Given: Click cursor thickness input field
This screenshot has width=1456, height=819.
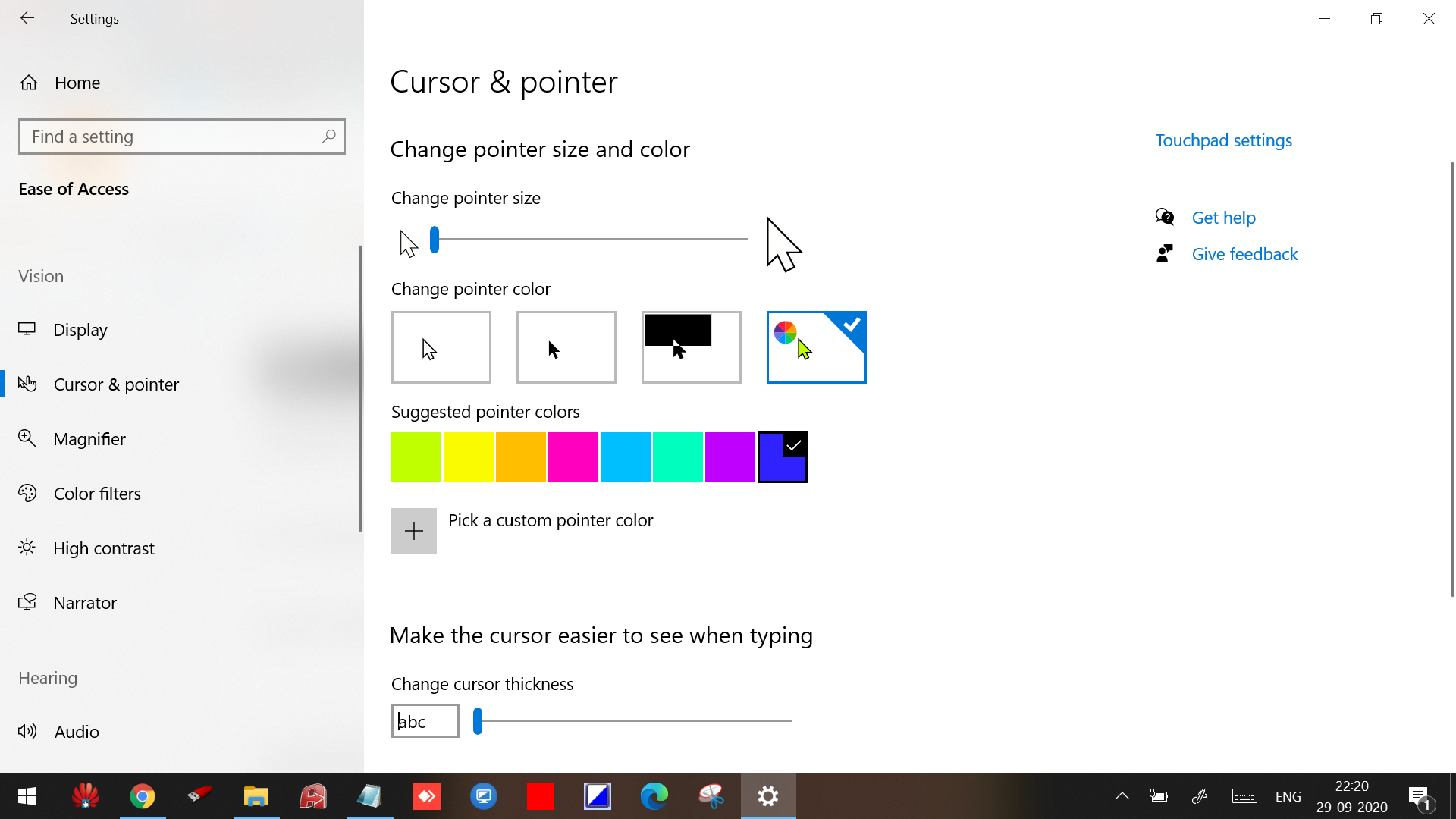Looking at the screenshot, I should [425, 720].
